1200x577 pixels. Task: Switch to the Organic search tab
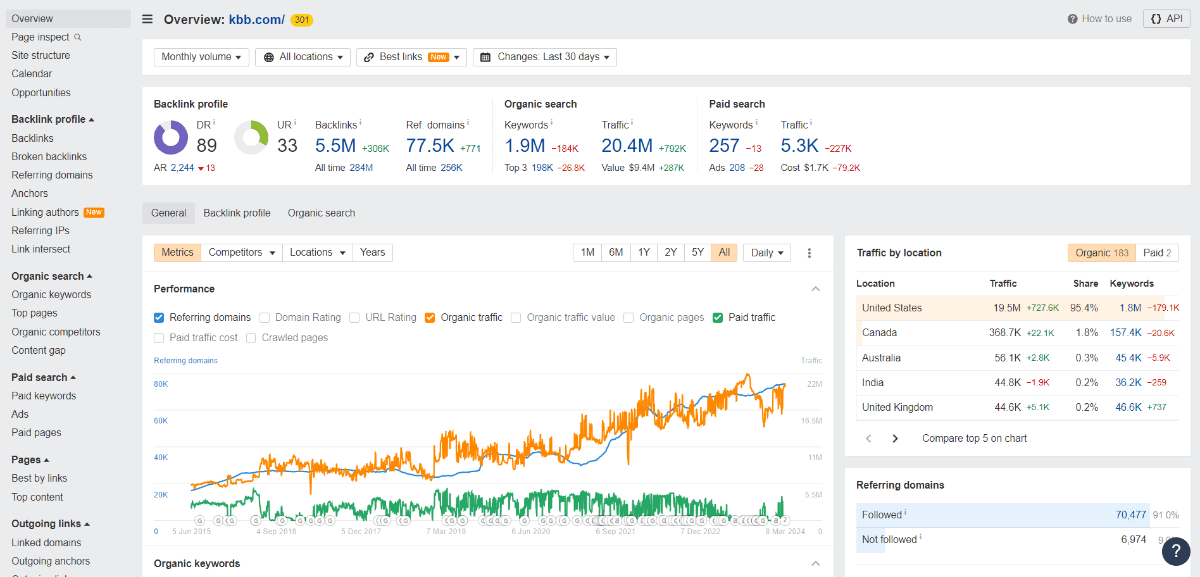pyautogui.click(x=322, y=213)
